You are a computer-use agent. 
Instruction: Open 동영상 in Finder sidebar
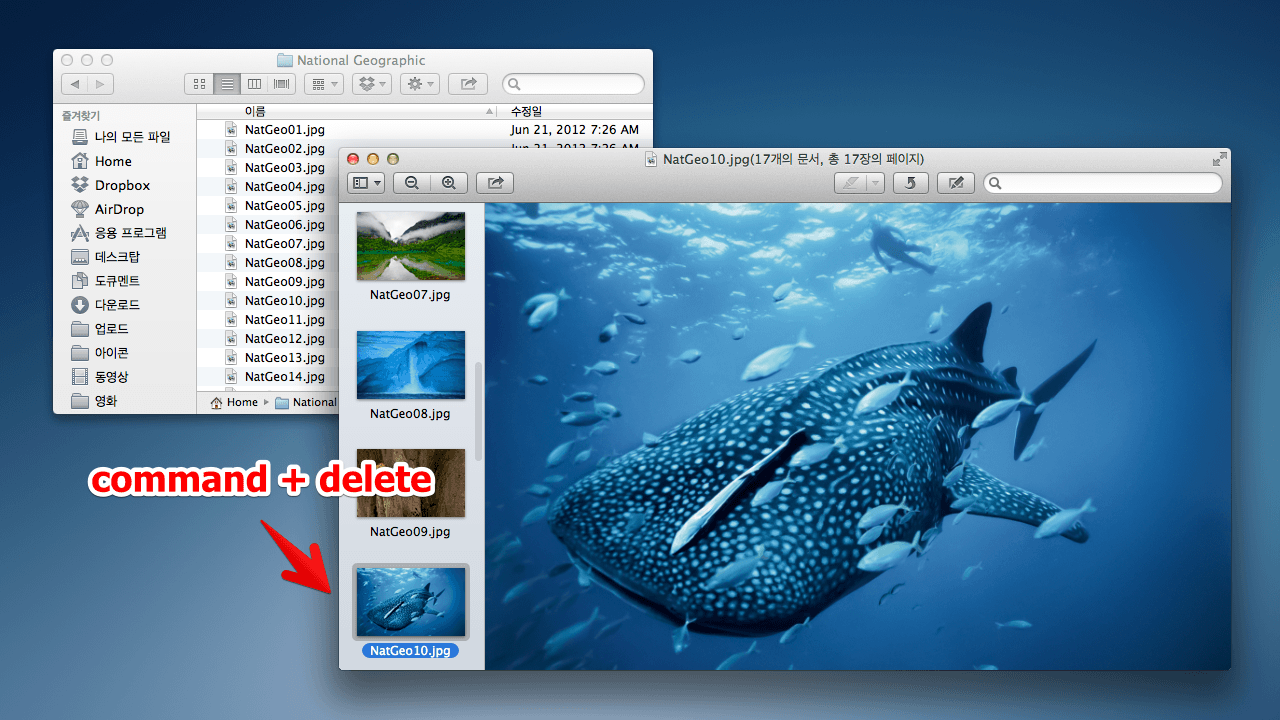(x=100, y=377)
